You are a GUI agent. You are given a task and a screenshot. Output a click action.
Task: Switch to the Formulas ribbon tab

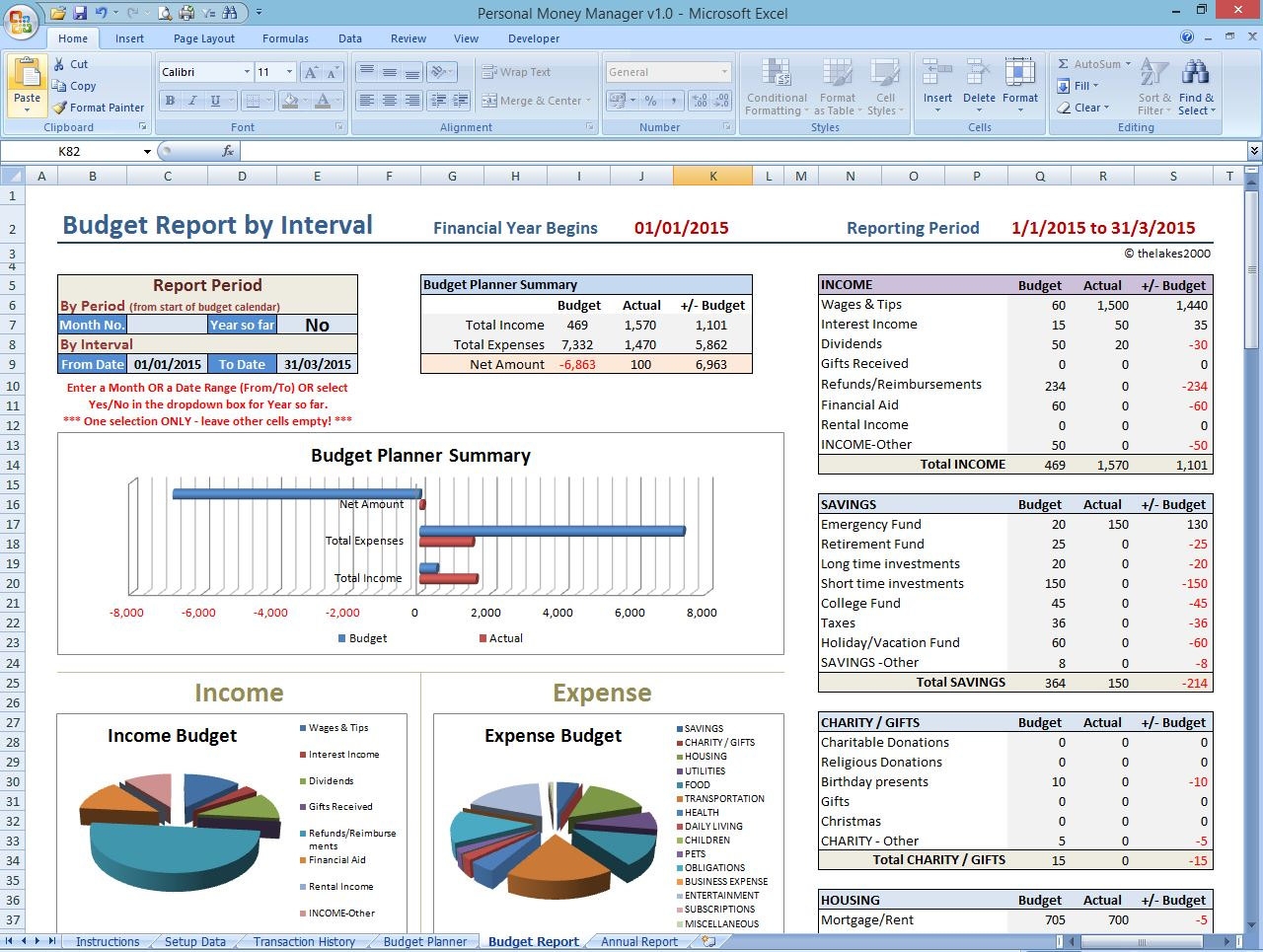click(285, 38)
